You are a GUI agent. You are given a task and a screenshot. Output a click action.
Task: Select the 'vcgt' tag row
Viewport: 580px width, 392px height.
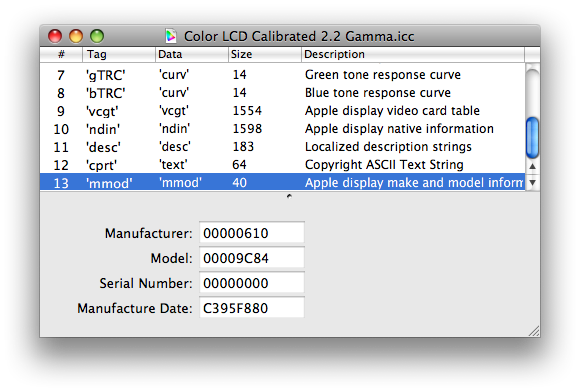point(283,111)
